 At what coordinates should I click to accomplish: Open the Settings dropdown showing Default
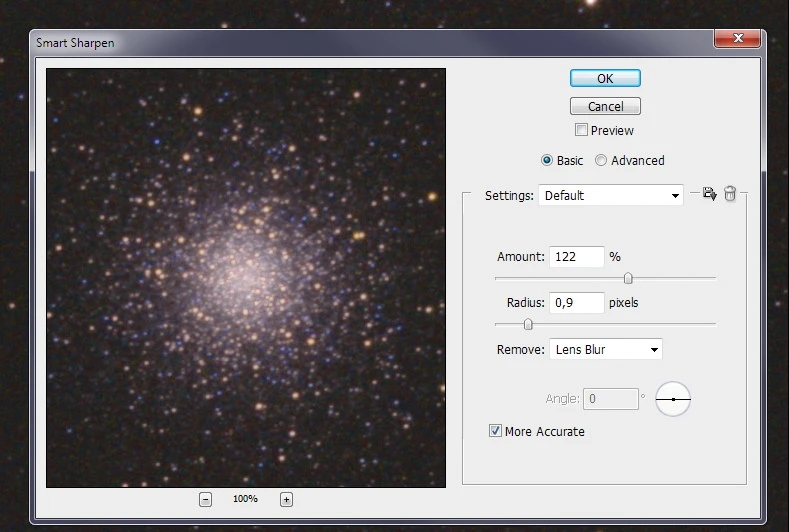tap(610, 195)
